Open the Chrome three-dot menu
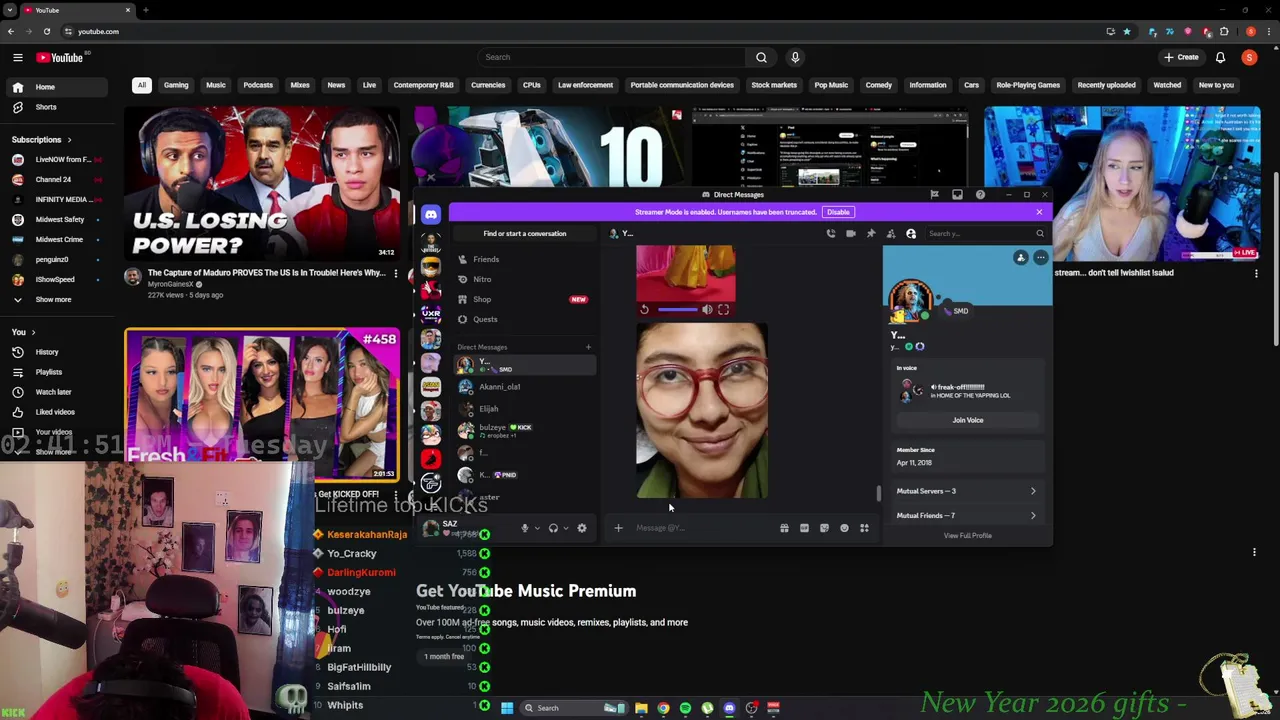Image resolution: width=1280 pixels, height=720 pixels. 1268,31
